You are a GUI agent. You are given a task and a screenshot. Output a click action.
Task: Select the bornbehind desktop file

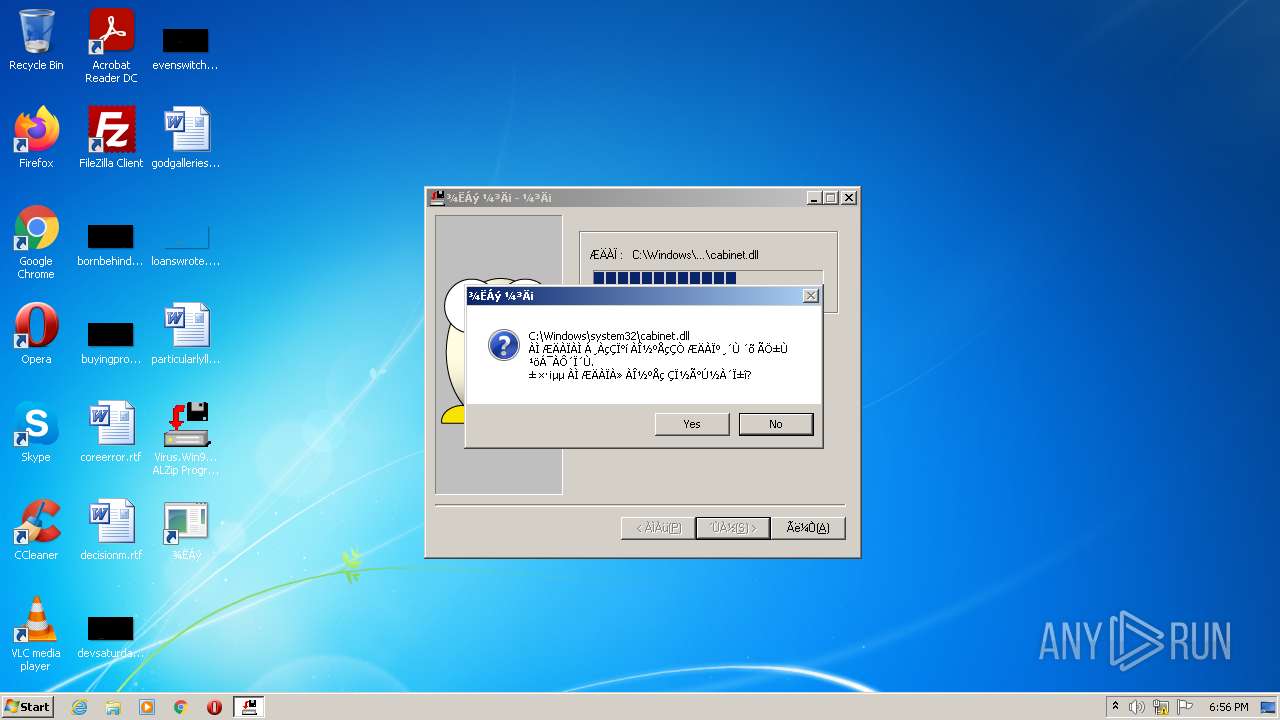[x=110, y=246]
